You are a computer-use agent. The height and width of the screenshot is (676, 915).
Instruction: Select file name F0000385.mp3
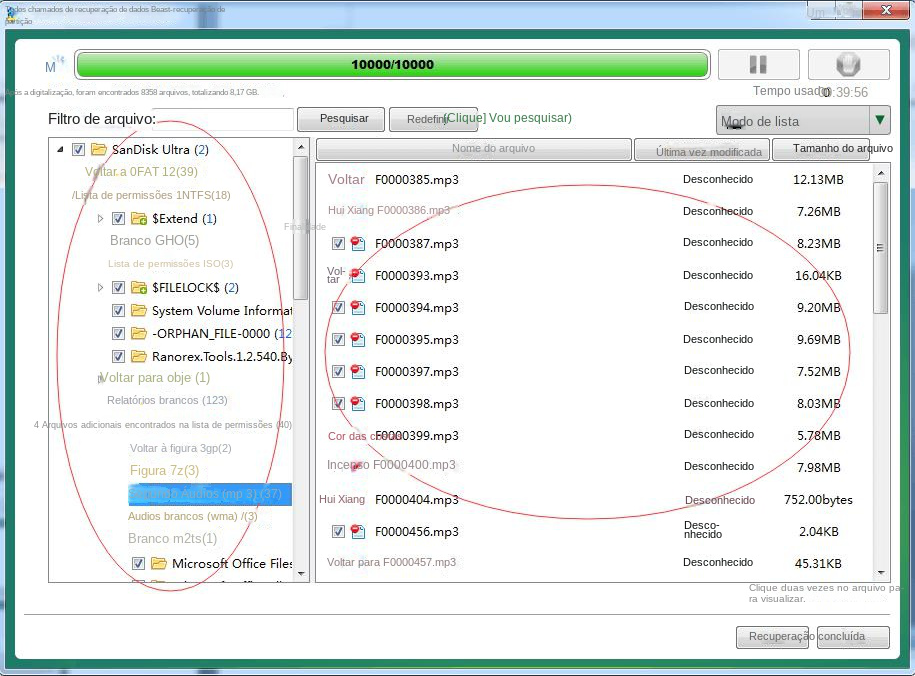pyautogui.click(x=417, y=180)
